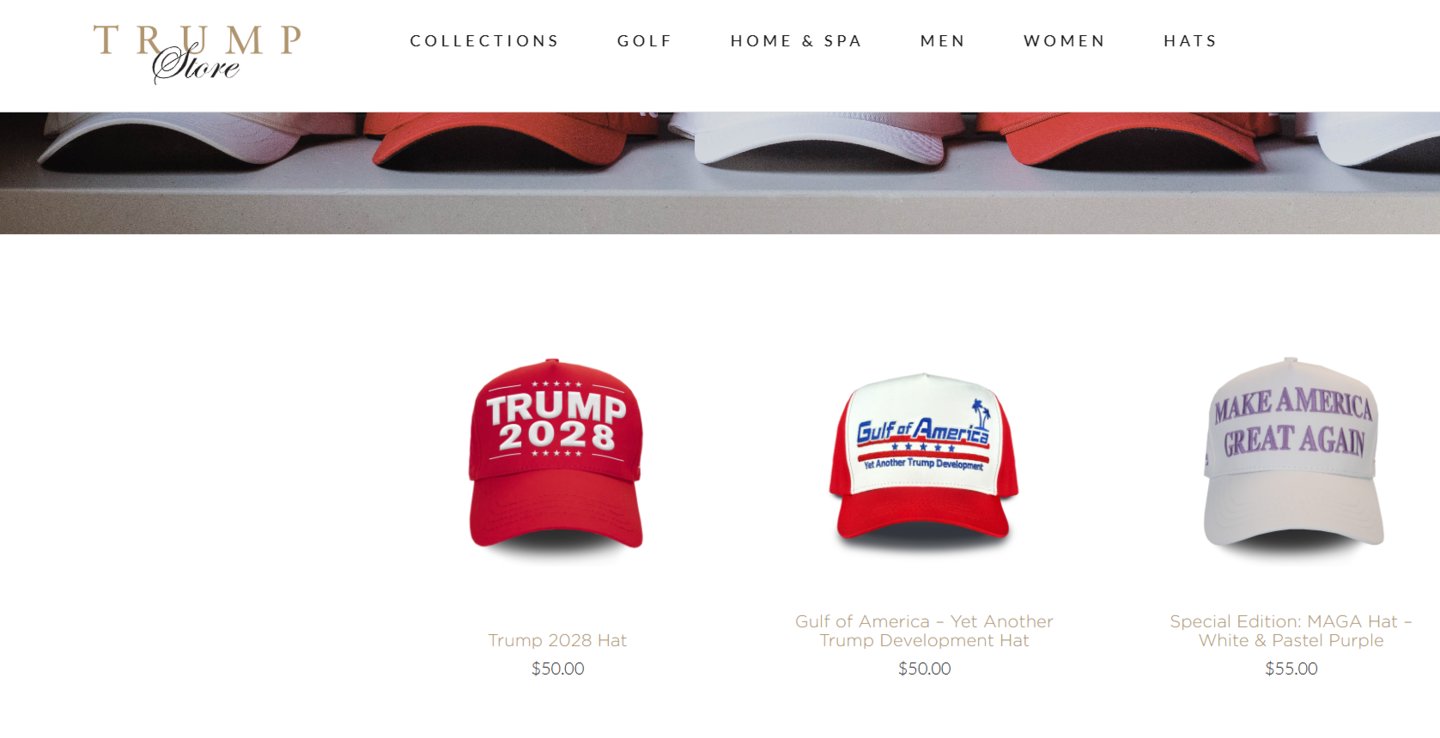This screenshot has height=738, width=1440.
Task: Click the $55.00 price label
Action: coord(1291,669)
